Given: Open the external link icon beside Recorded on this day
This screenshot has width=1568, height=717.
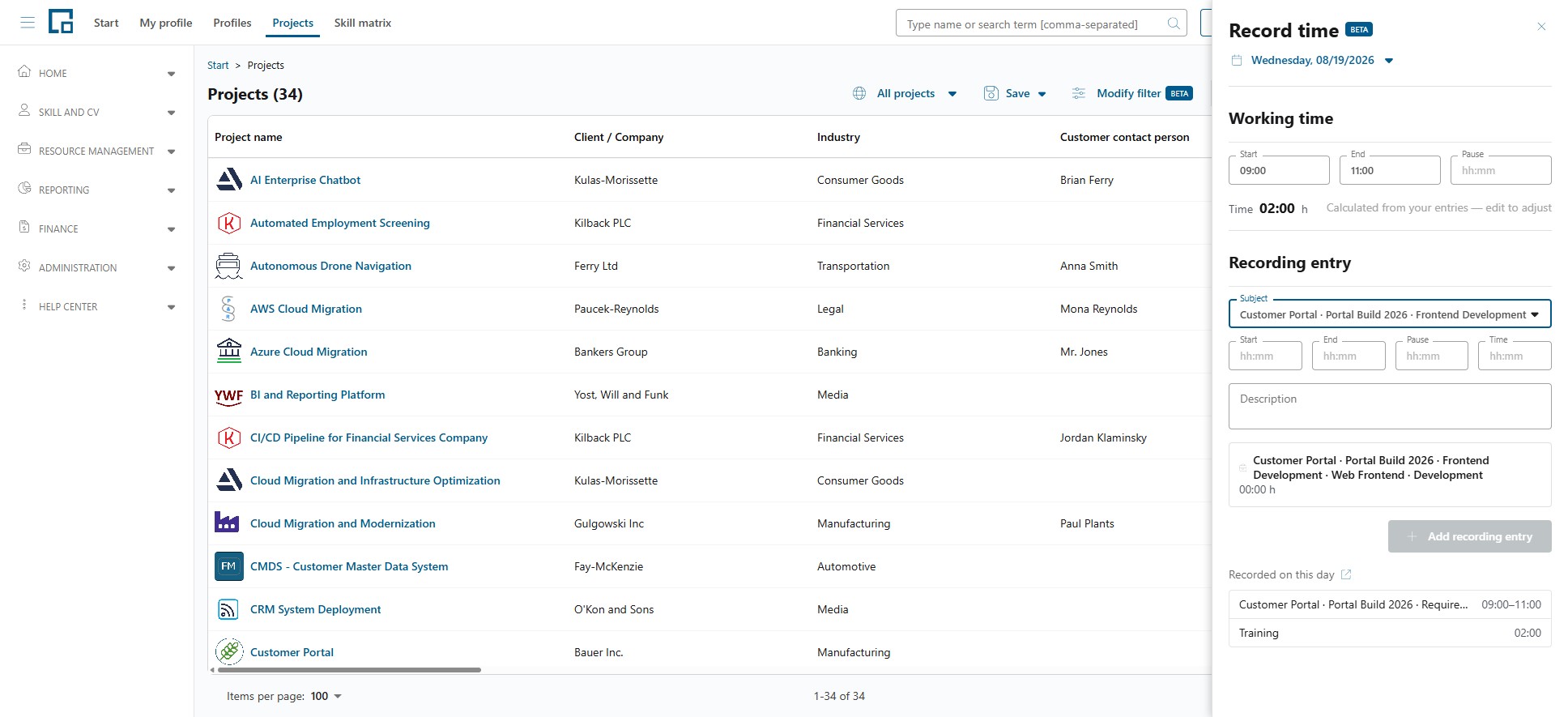Looking at the screenshot, I should pyautogui.click(x=1346, y=574).
